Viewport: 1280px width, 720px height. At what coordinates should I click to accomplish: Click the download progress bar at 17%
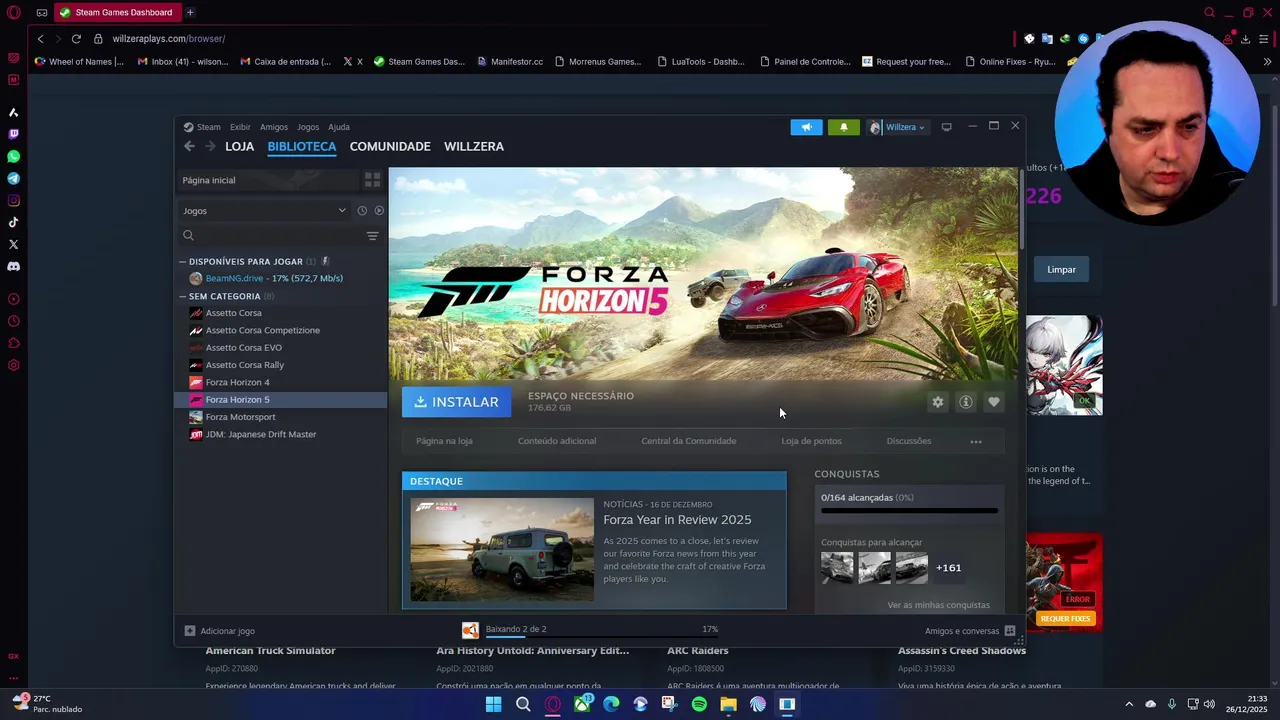(602, 636)
